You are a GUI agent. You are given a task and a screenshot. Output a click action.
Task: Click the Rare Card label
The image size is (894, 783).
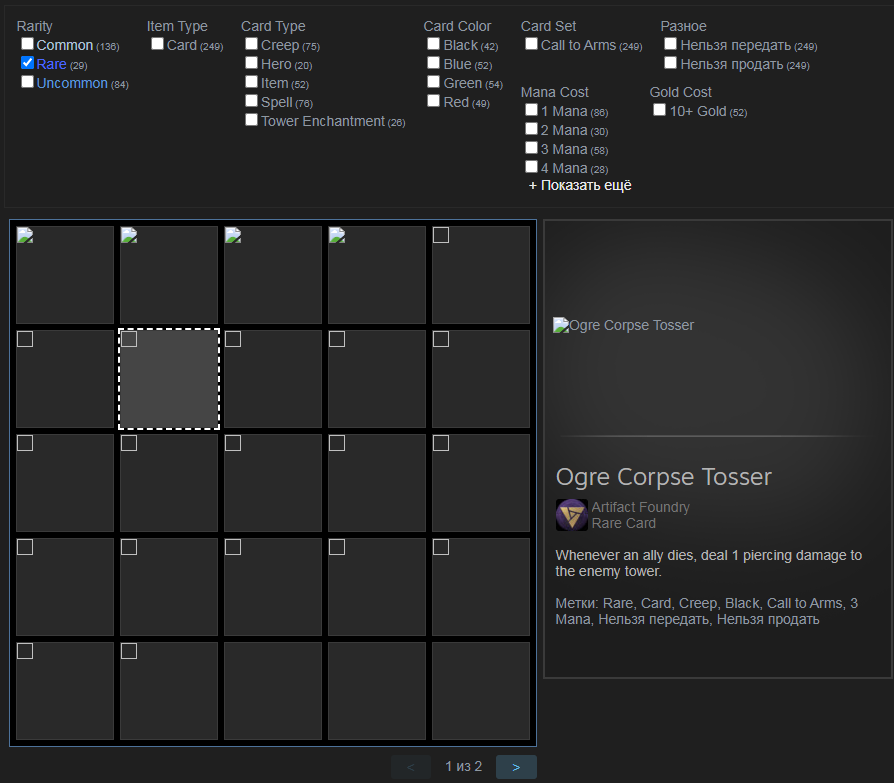coord(623,523)
